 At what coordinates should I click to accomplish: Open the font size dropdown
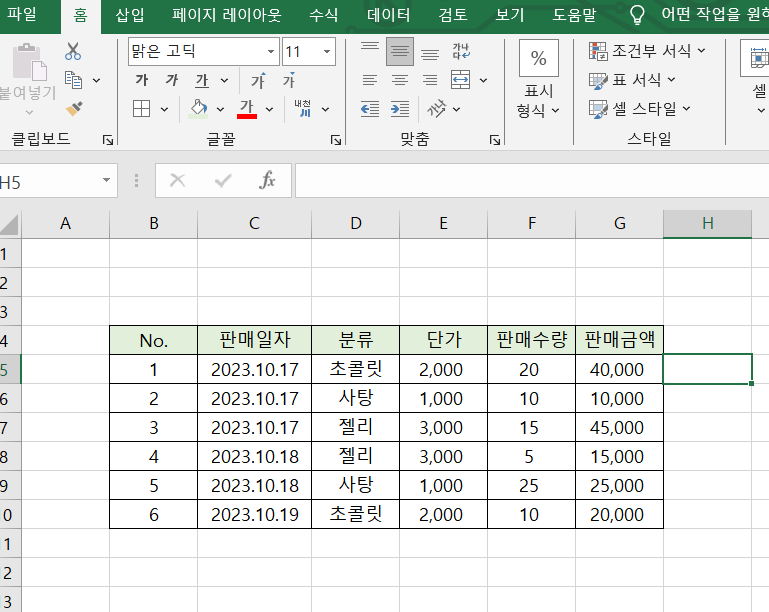(327, 51)
